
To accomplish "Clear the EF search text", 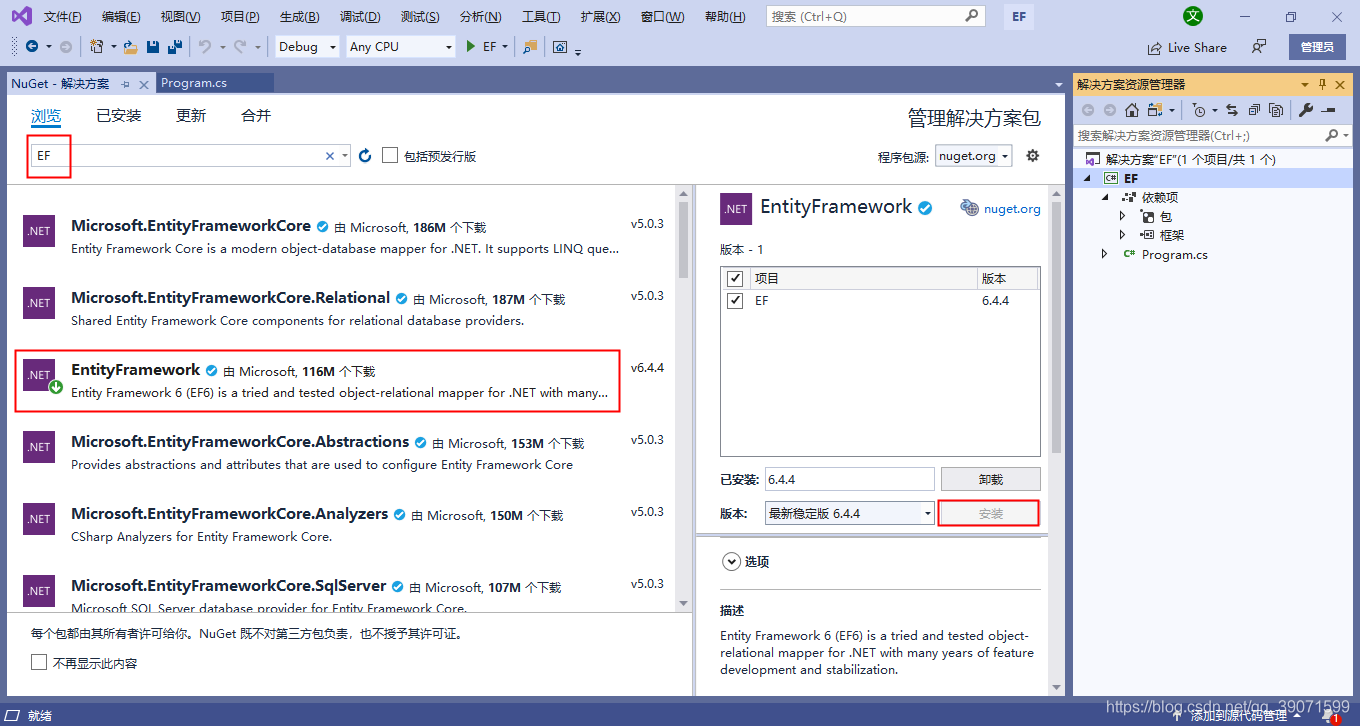I will pyautogui.click(x=330, y=156).
